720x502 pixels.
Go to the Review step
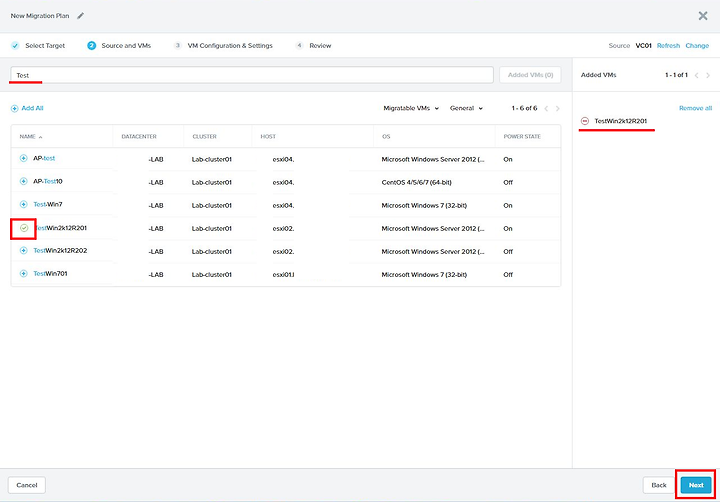coord(314,45)
